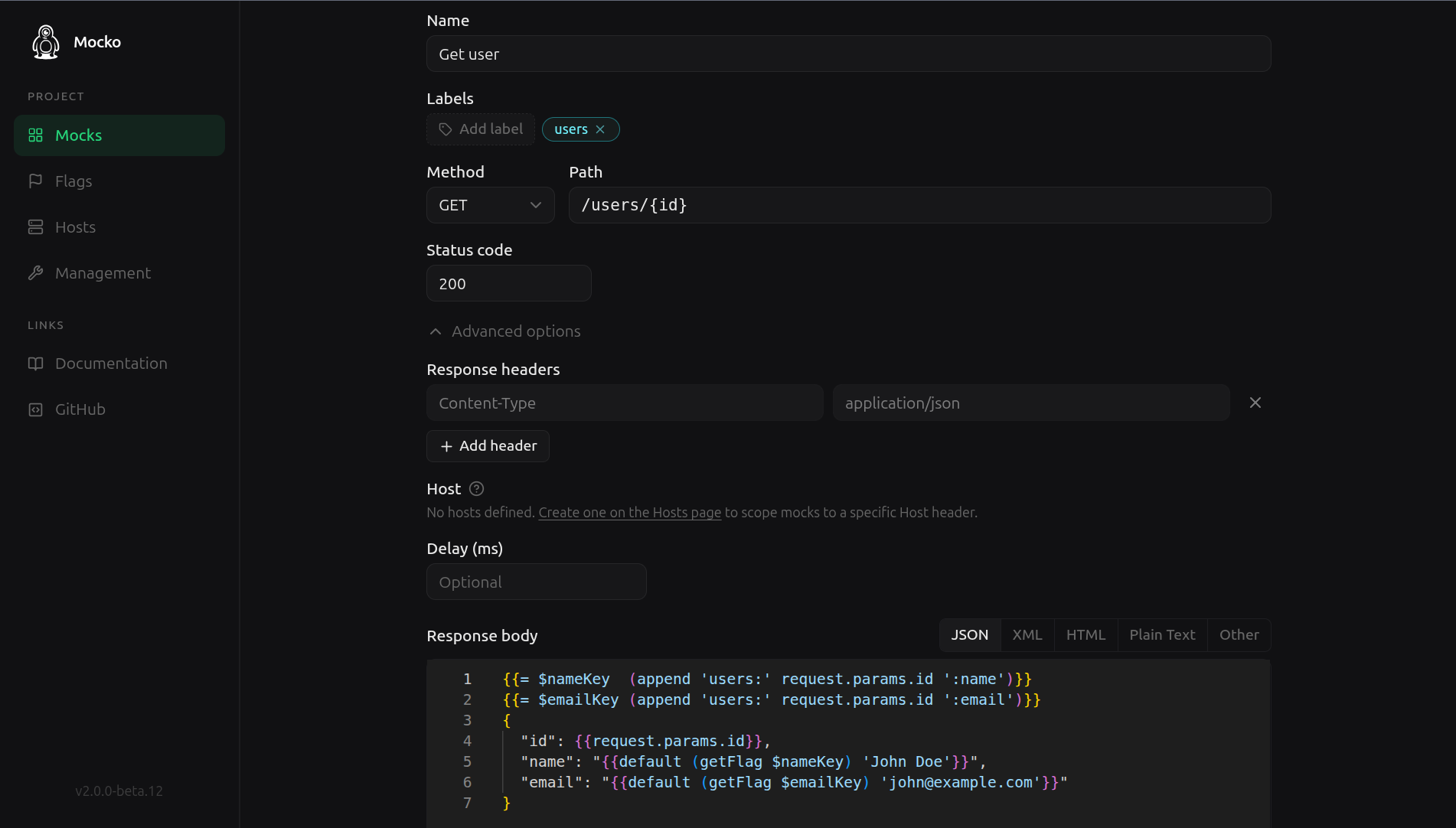Focus the Content-Type header name field

(625, 403)
